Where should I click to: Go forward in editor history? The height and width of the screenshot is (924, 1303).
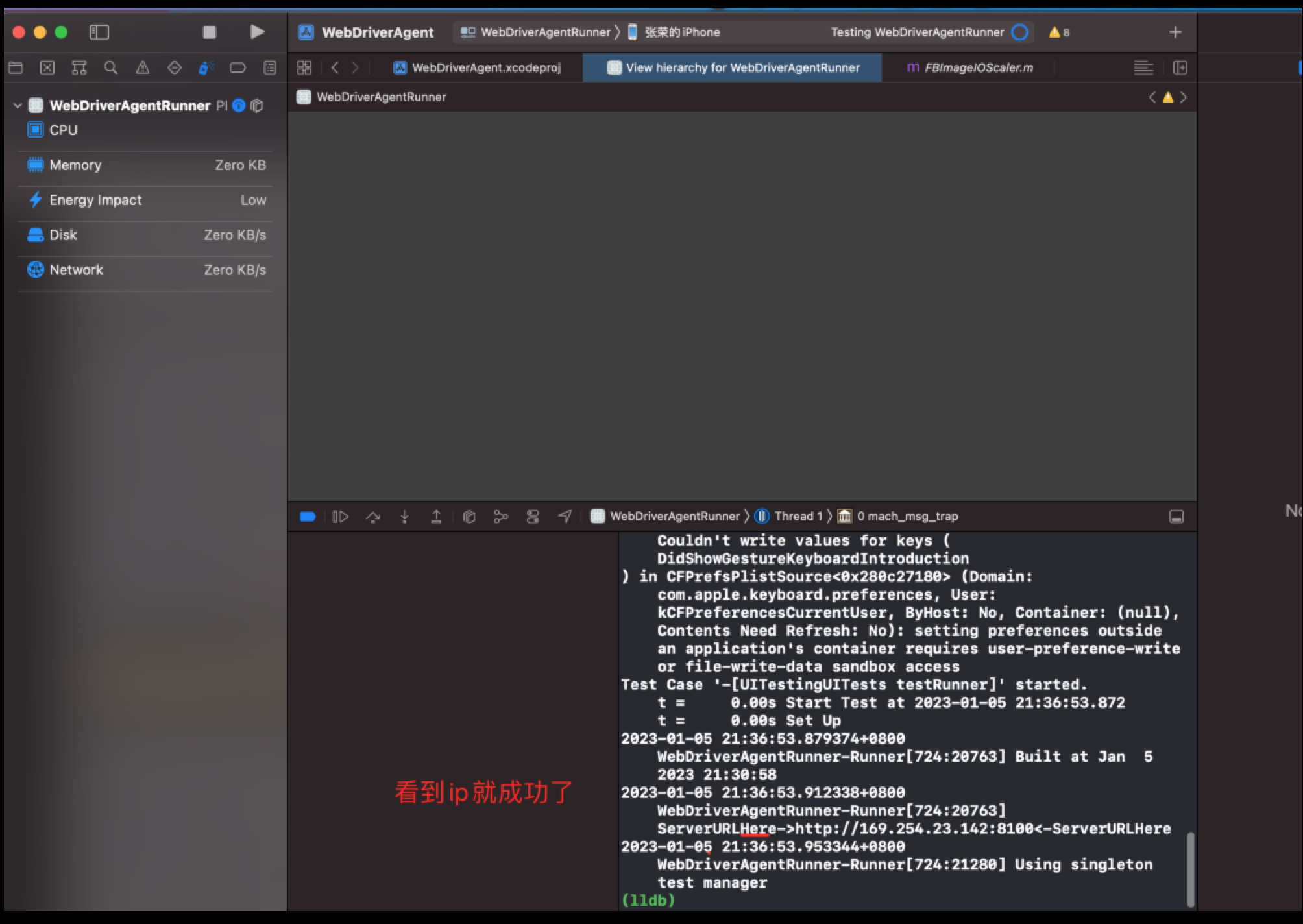[x=355, y=67]
